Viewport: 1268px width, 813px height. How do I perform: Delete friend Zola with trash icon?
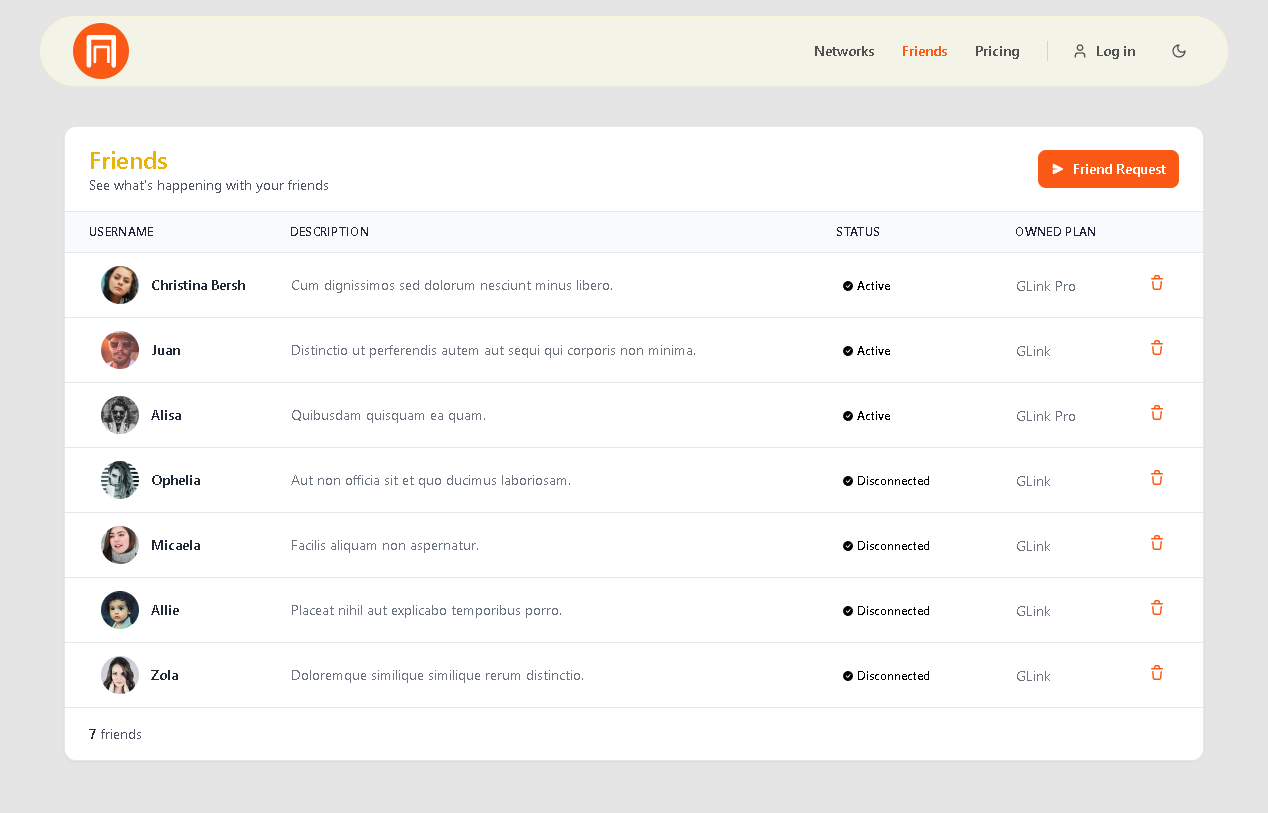[1157, 673]
